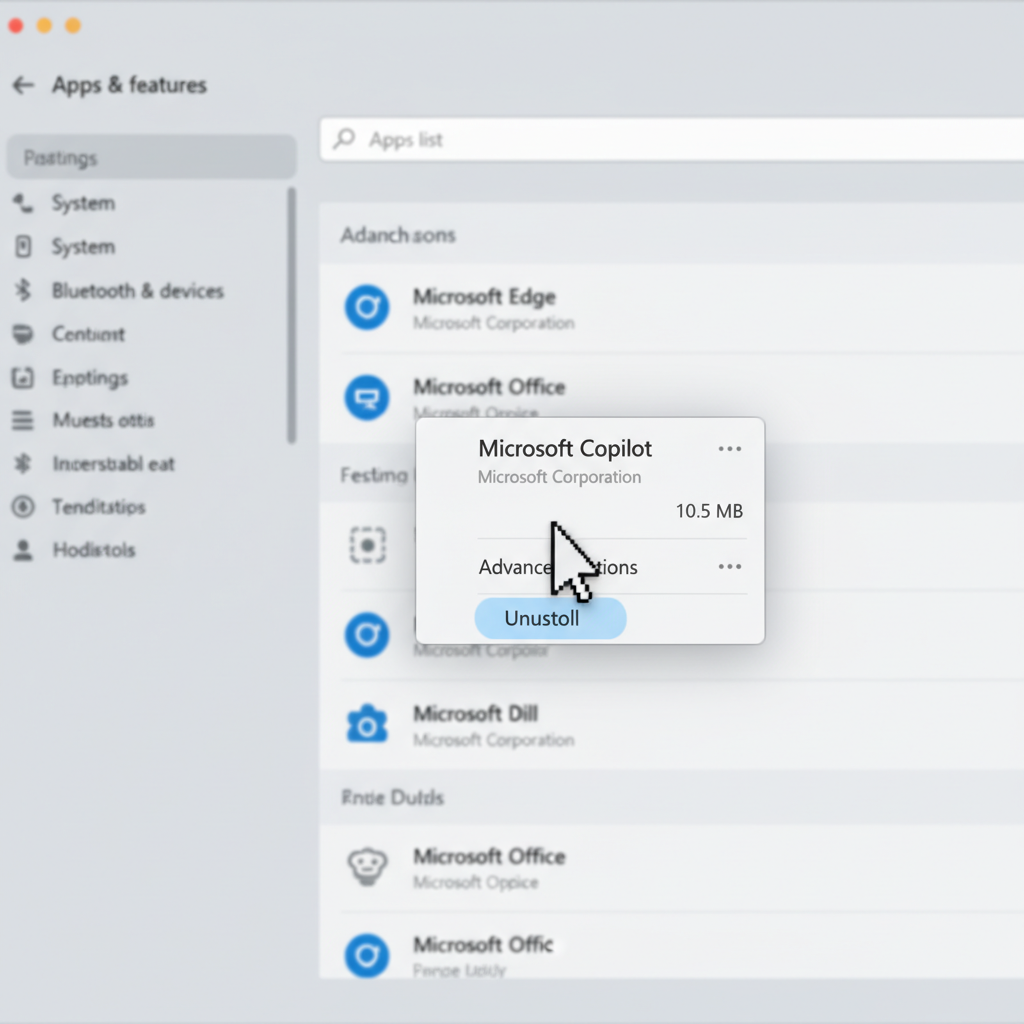Select the highlighted Pastings sidebar entry
1024x1024 pixels.
[150, 158]
